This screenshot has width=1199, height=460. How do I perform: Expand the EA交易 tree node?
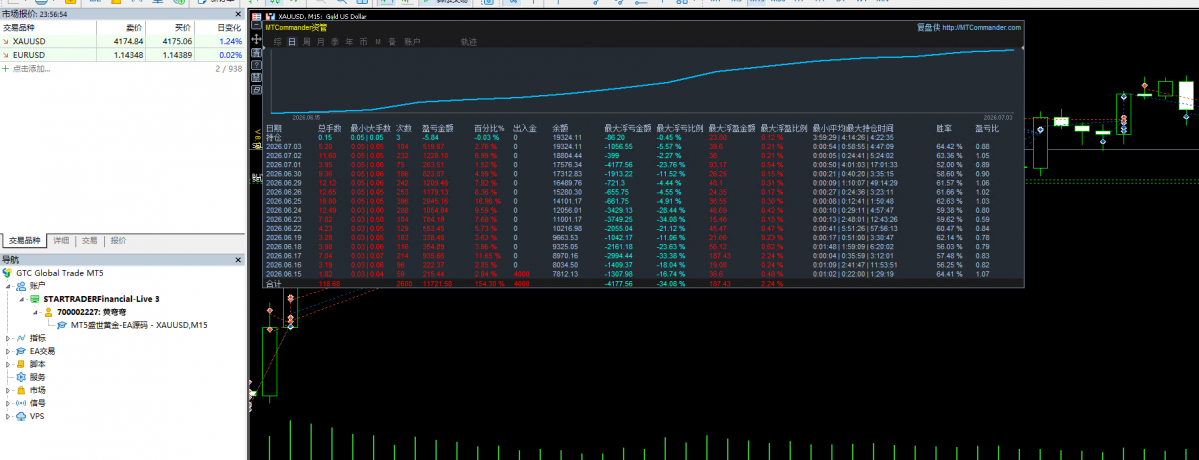(x=9, y=351)
